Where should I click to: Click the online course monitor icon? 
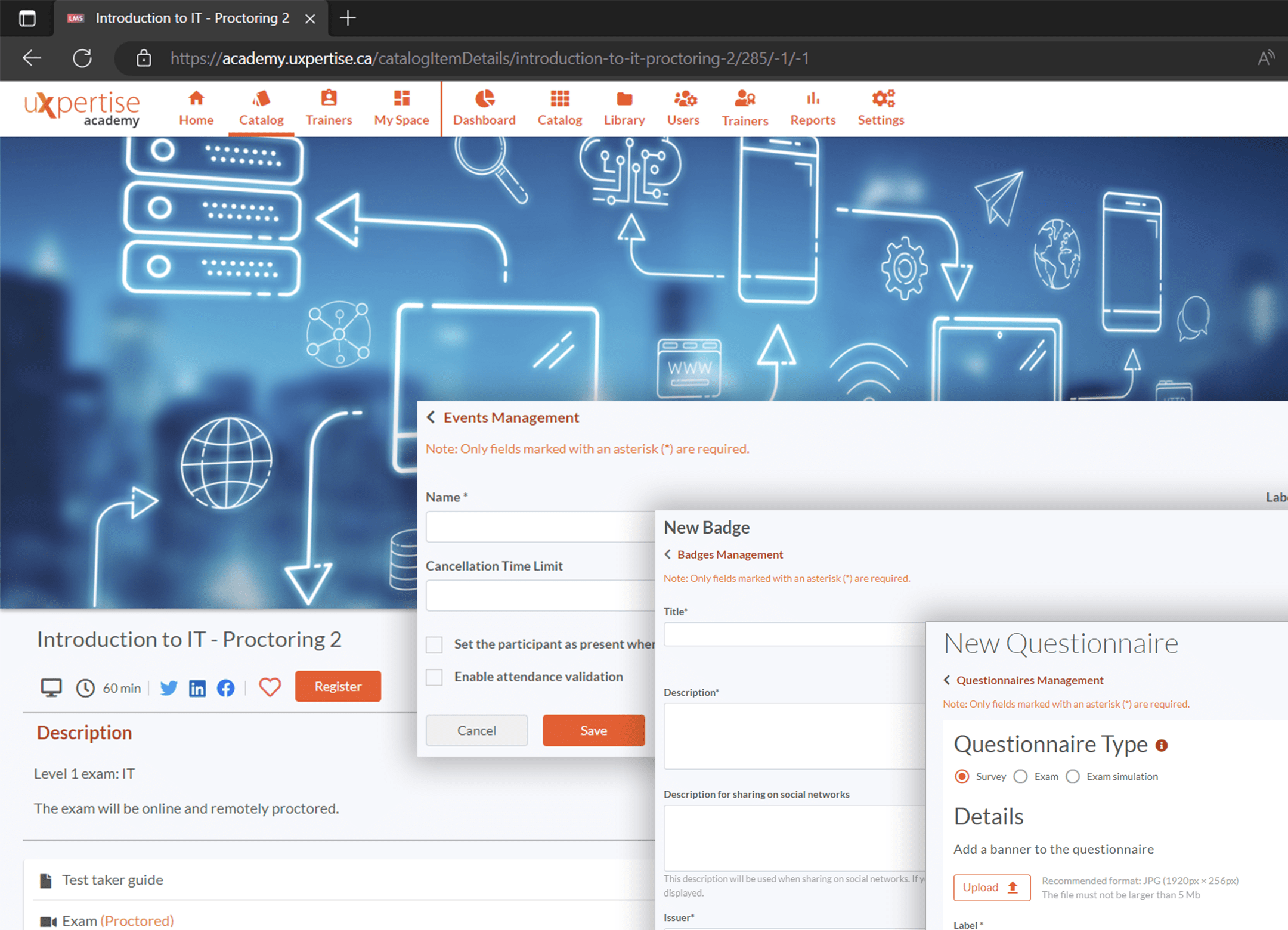(x=51, y=688)
